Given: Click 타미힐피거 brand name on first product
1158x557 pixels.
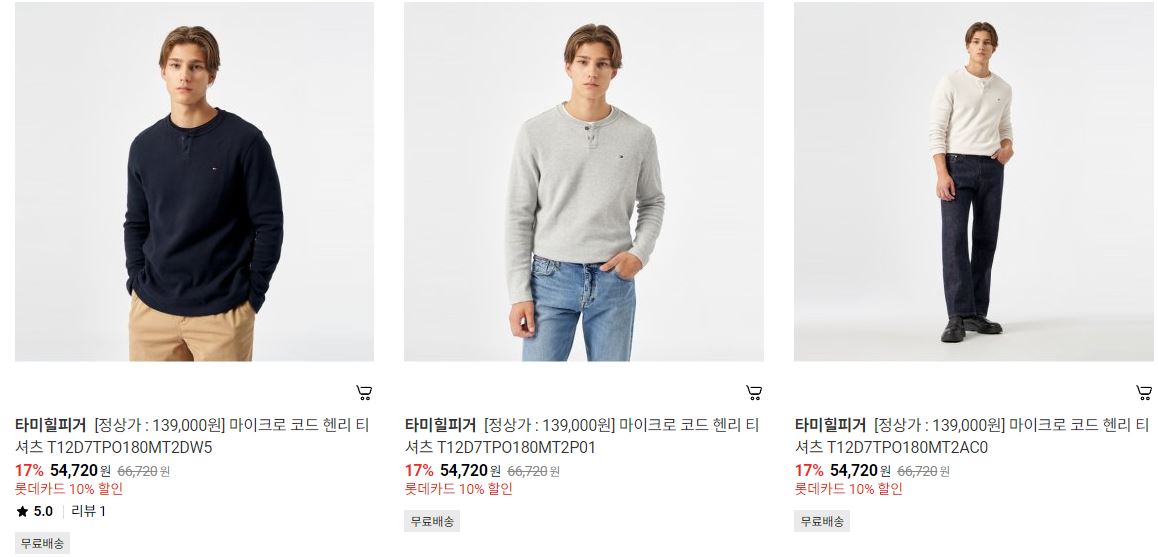Looking at the screenshot, I should coord(50,426).
